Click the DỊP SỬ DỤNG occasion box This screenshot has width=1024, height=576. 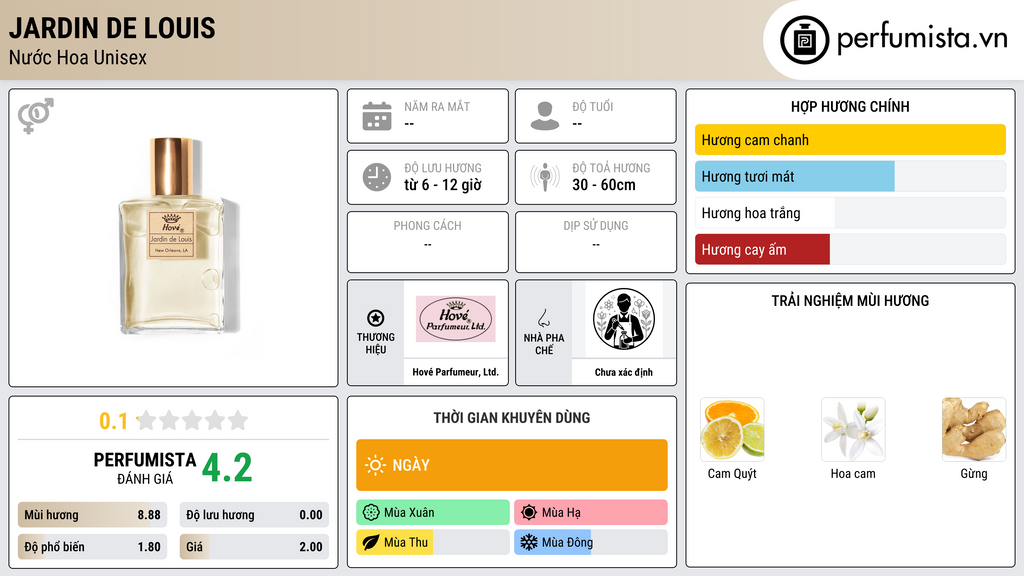(x=596, y=242)
